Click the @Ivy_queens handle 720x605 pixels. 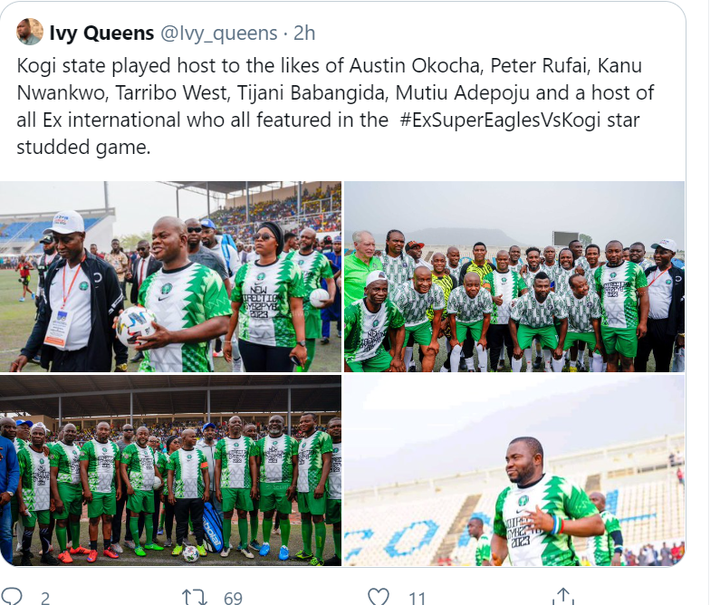[219, 34]
